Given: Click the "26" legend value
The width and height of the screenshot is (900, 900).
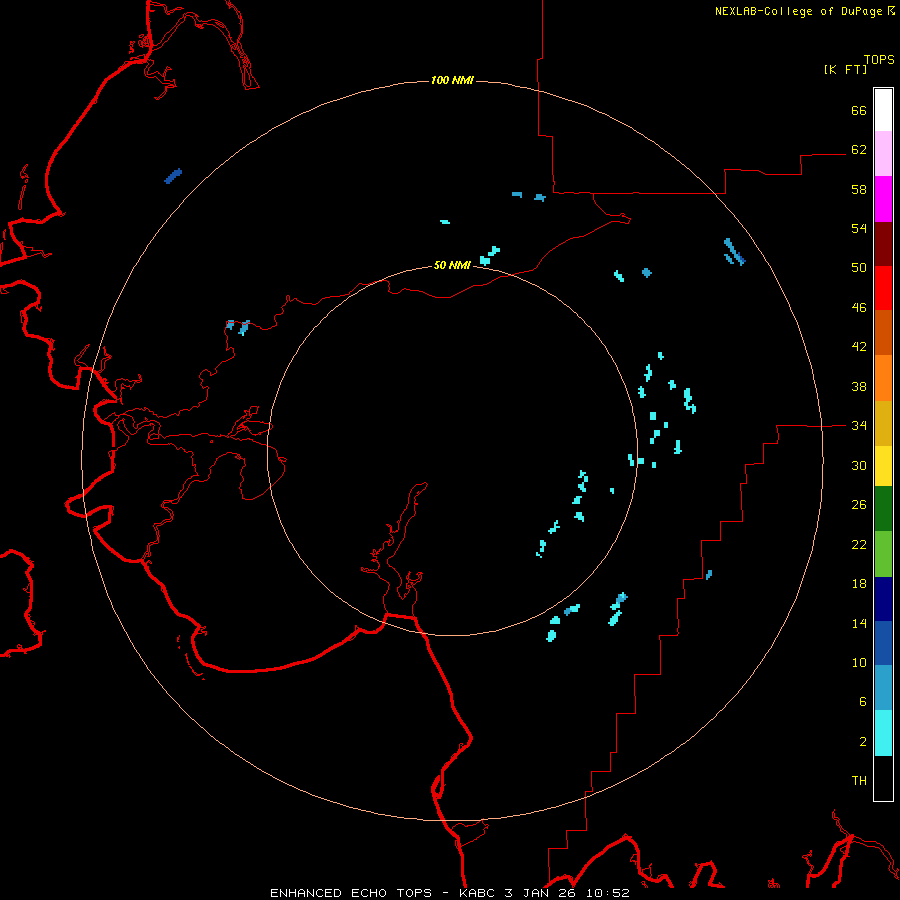Looking at the screenshot, I should pyautogui.click(x=859, y=505).
